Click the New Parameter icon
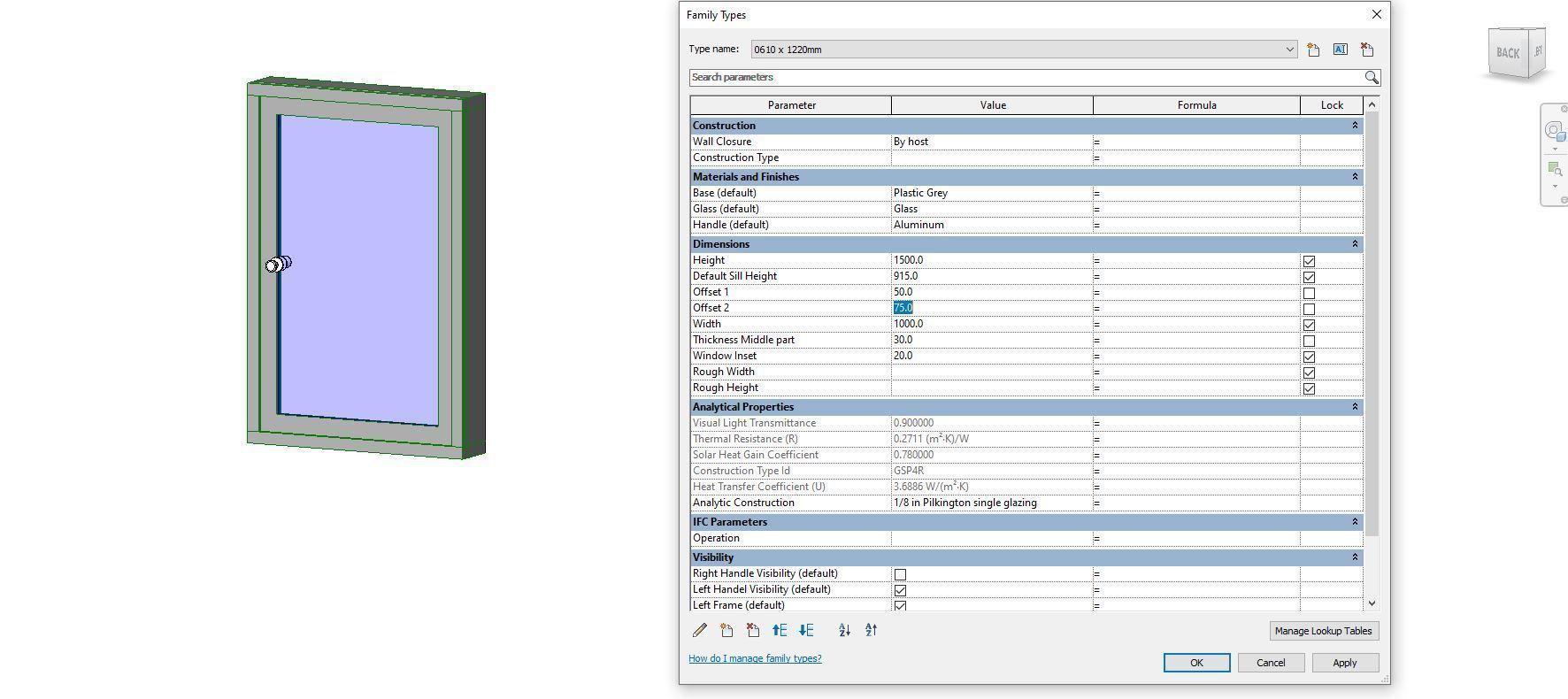The image size is (1568, 699). pyautogui.click(x=726, y=630)
